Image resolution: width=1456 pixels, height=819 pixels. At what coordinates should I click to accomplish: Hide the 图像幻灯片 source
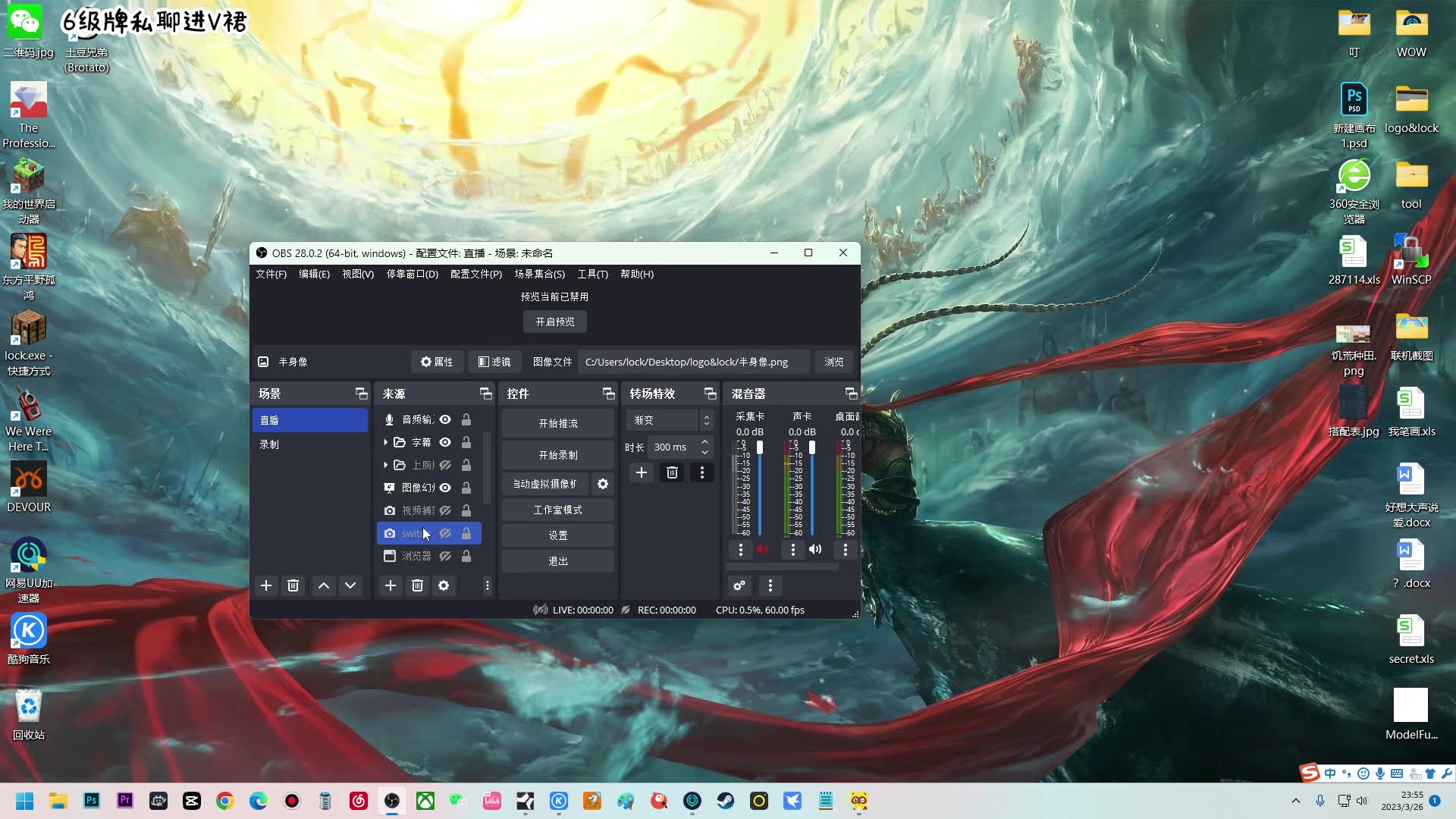(445, 488)
